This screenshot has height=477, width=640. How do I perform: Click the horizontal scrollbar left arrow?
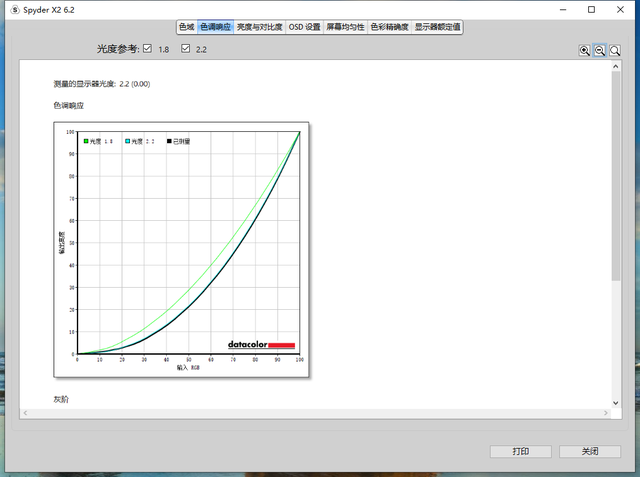tap(25, 413)
